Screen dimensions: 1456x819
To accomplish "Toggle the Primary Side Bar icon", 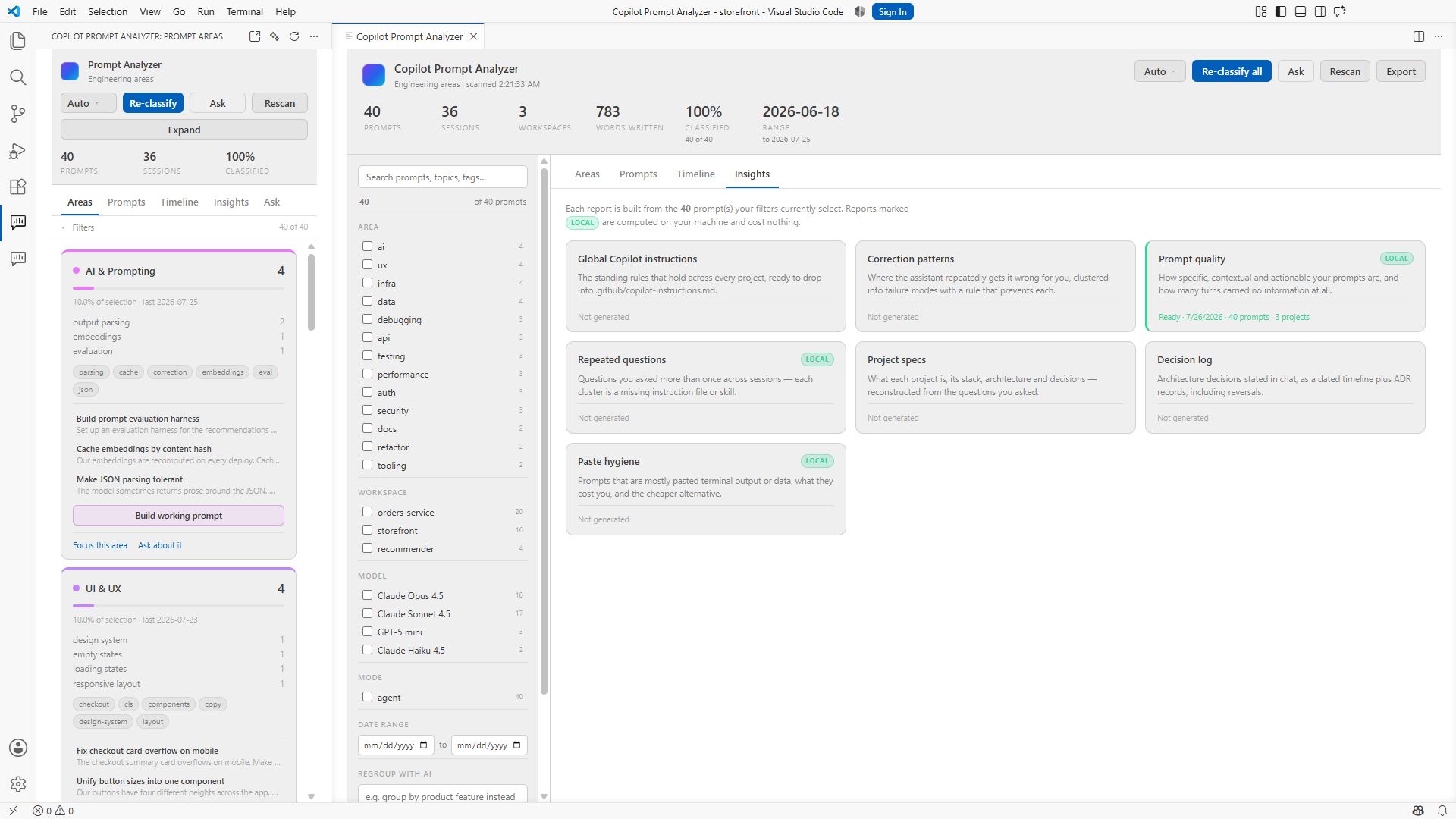I will point(1281,11).
